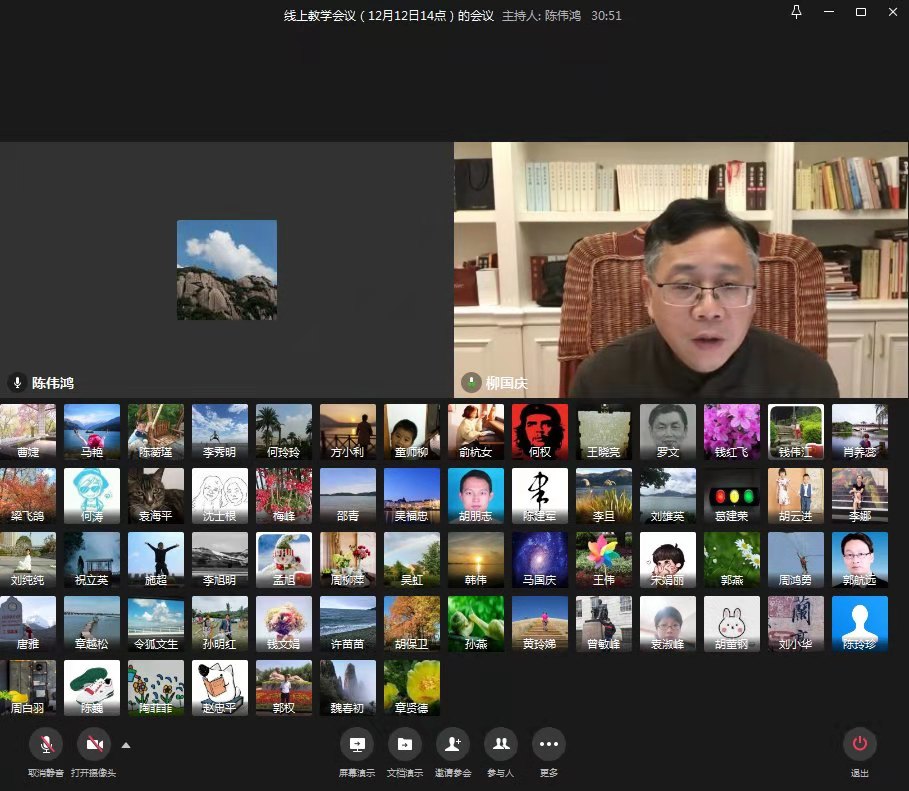The height and width of the screenshot is (791, 909).
Task: Select 陈伟鸿's mountain avatar tile
Action: (227, 270)
